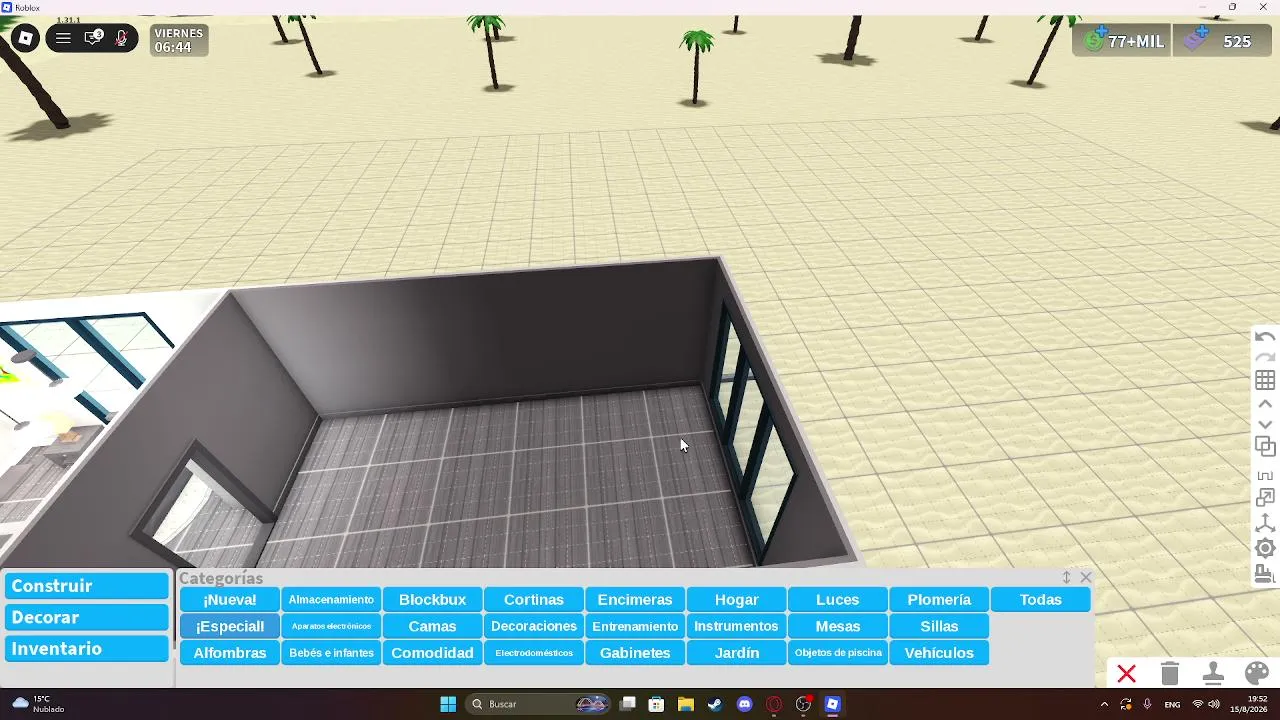Click the overlapping squares clone icon
Image resolution: width=1280 pixels, height=720 pixels.
pos(1265,446)
